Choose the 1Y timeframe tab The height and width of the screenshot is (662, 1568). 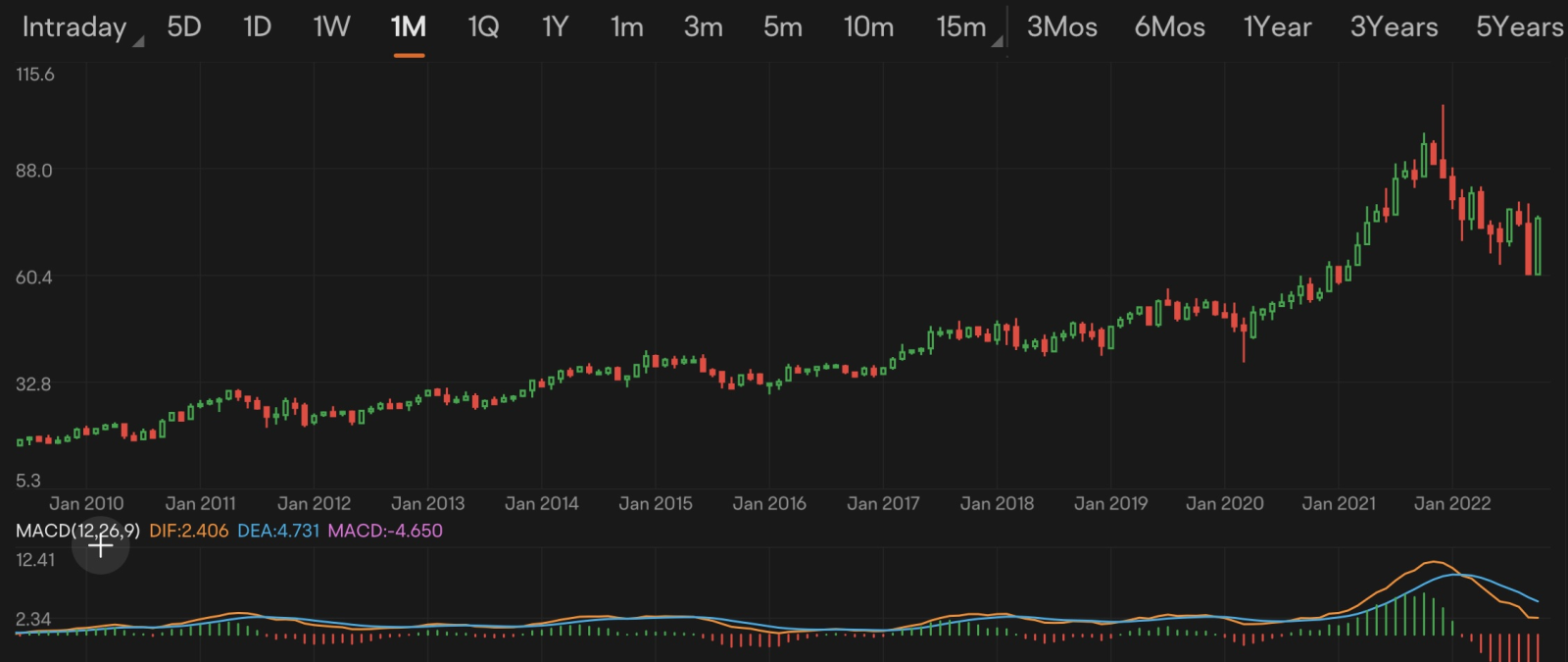(555, 27)
